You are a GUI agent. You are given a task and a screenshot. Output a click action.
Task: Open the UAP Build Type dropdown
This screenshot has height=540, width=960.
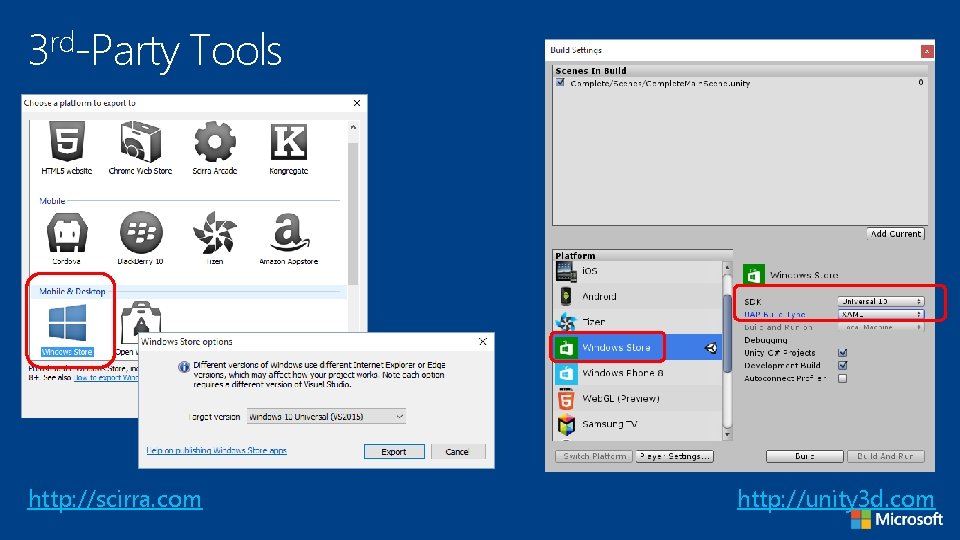click(880, 314)
